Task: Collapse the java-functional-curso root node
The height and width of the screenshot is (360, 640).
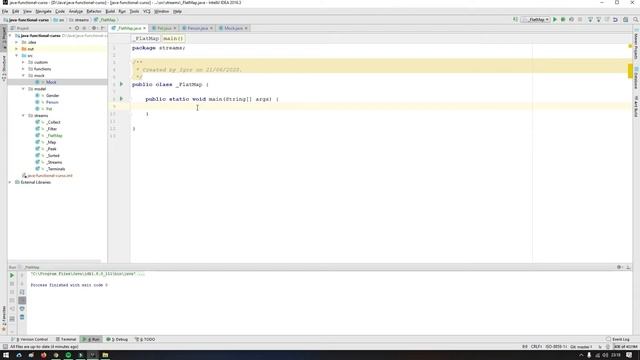Action: (11, 36)
